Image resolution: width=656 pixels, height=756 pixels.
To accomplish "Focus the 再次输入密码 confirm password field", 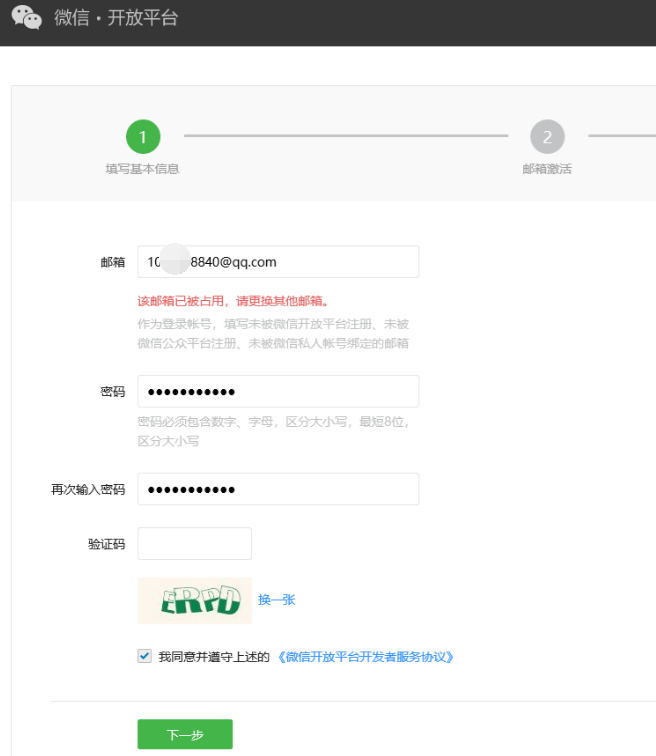I will (278, 489).
